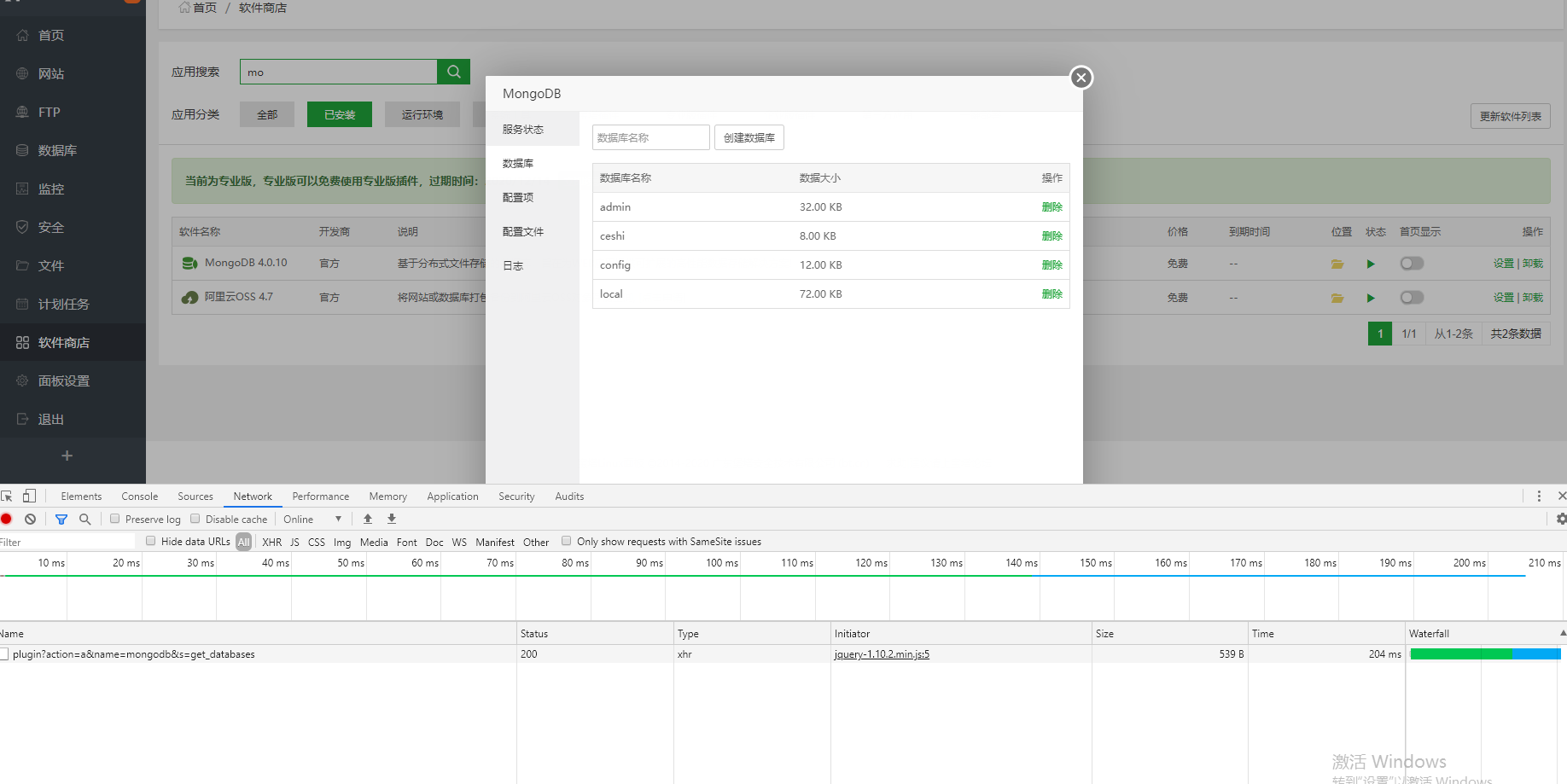Click the 更新软件列表 button
The image size is (1567, 784).
pyautogui.click(x=1510, y=116)
